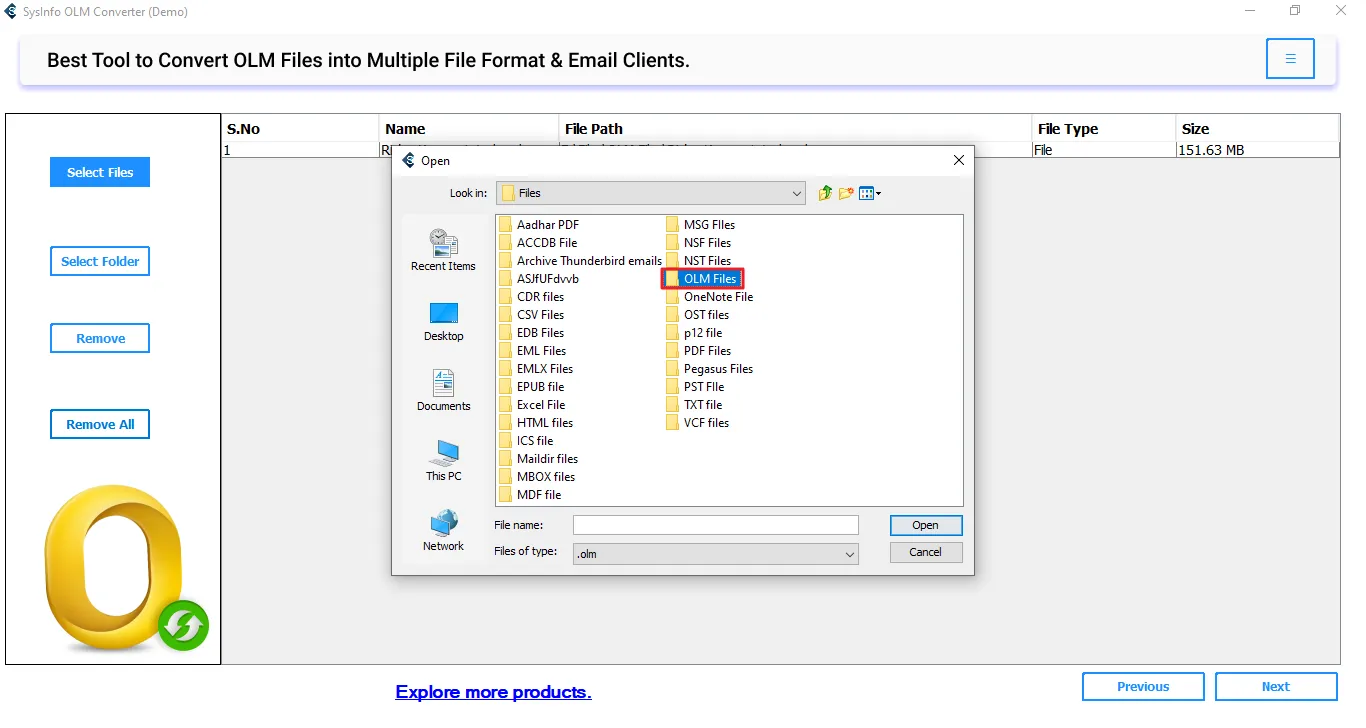Select the EMLX Files folder
Image resolution: width=1366 pixels, height=728 pixels.
(536, 369)
